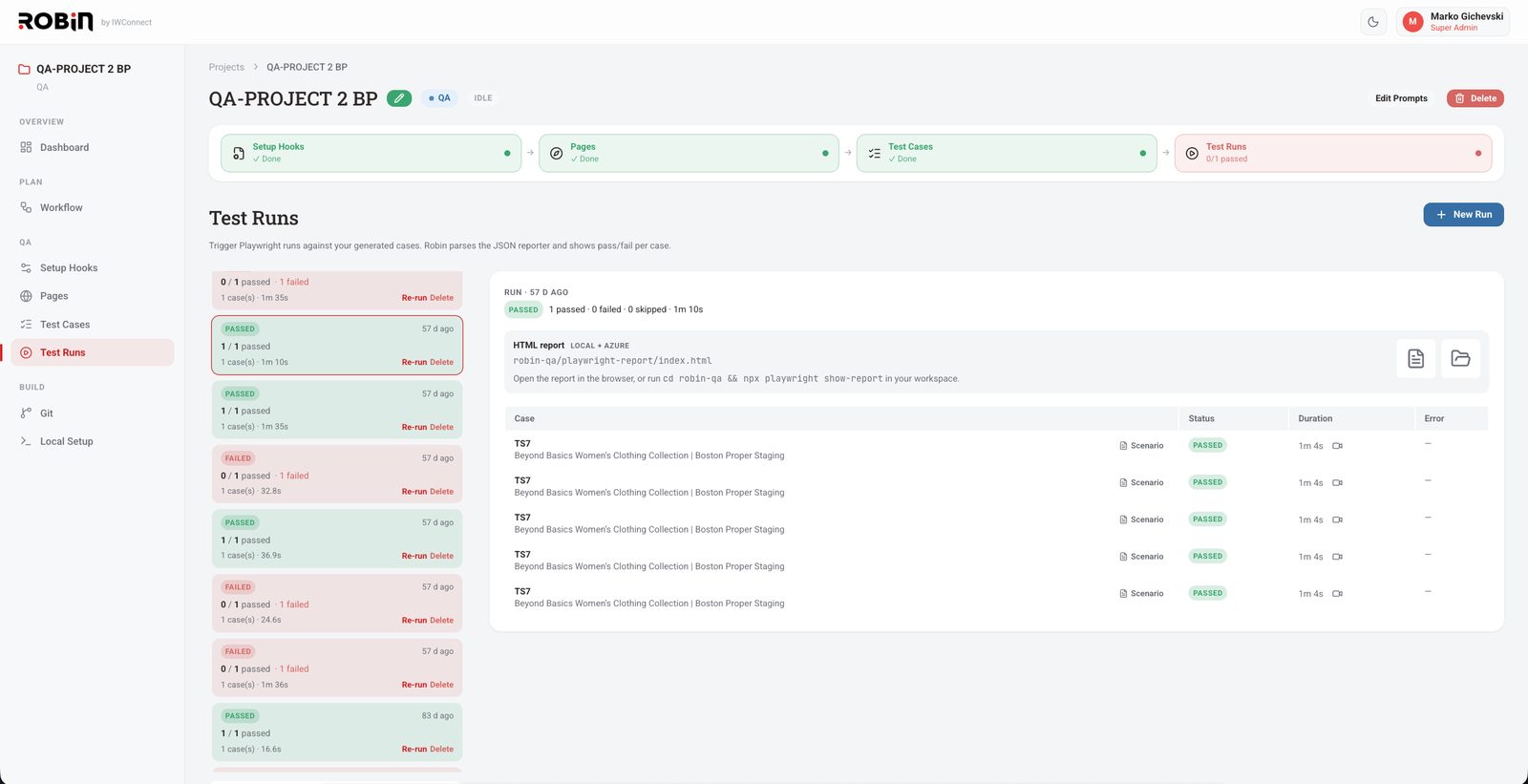Click the red Delete project button
The image size is (1528, 784).
(1475, 98)
